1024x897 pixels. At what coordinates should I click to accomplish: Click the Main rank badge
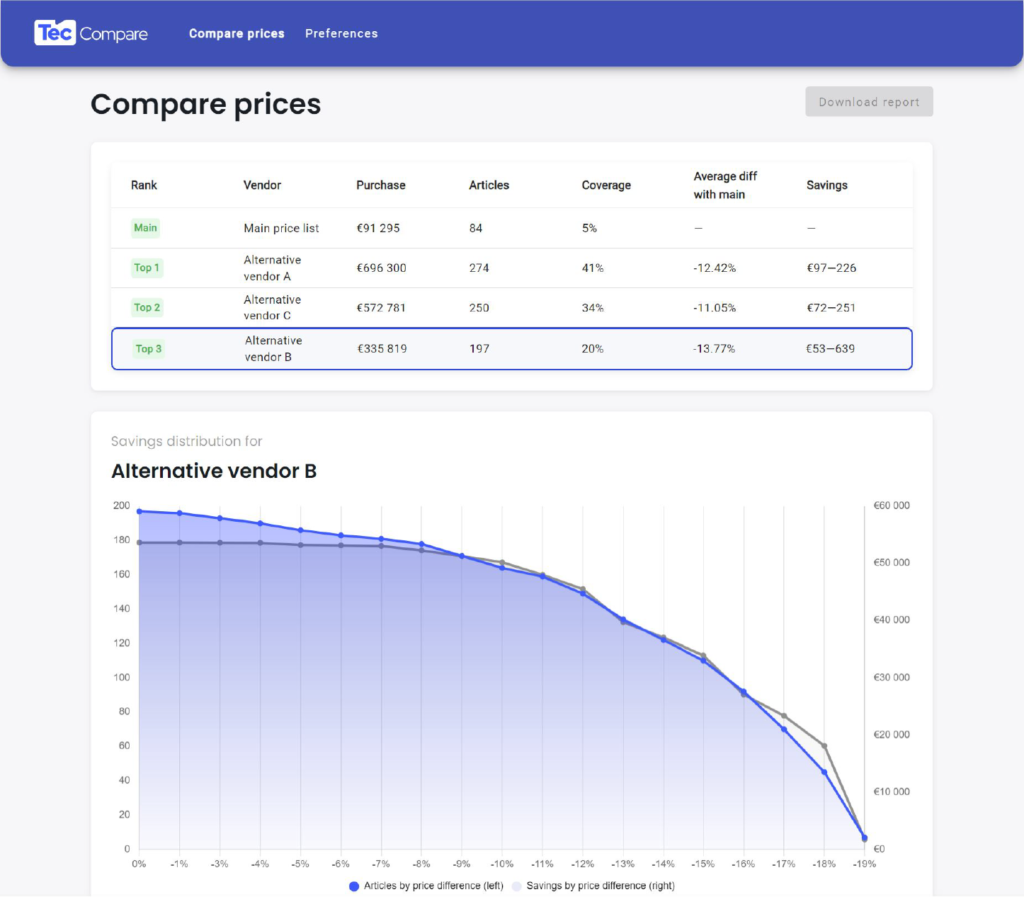pos(145,228)
